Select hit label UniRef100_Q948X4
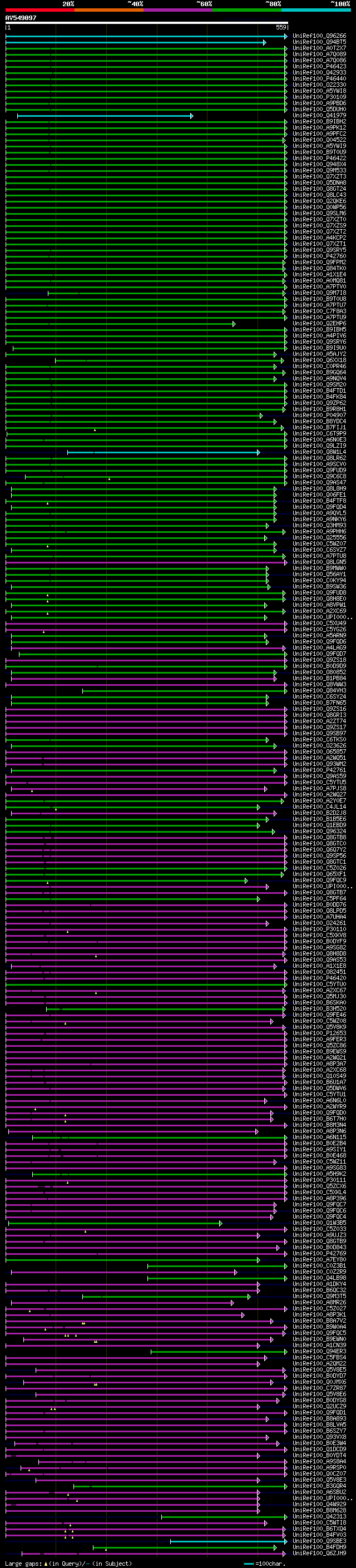The image size is (356, 1568). 319,164
